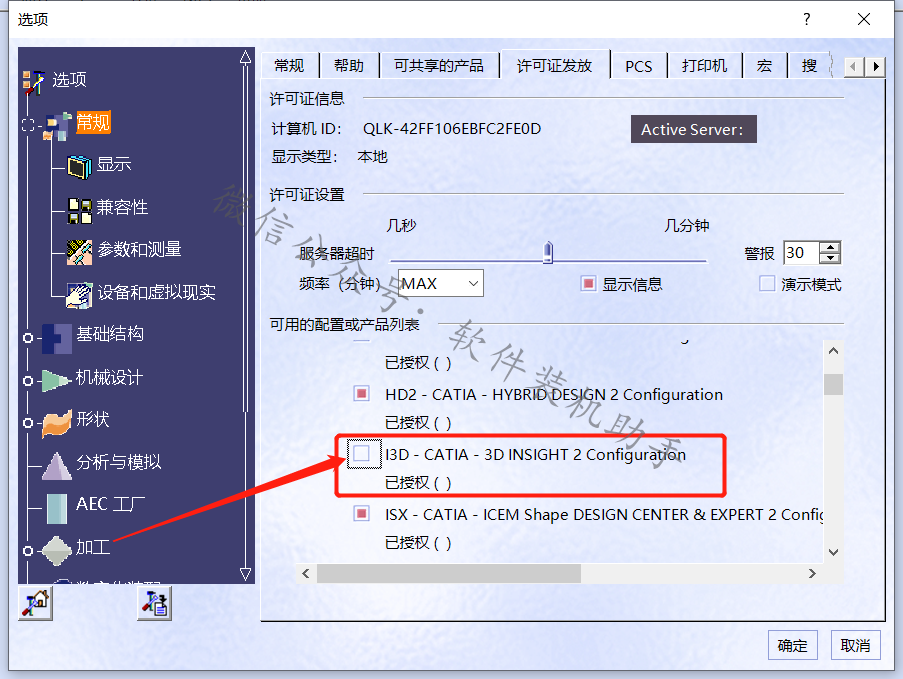Check the I3D 3D INSIGHT 2 checkbox

(362, 453)
